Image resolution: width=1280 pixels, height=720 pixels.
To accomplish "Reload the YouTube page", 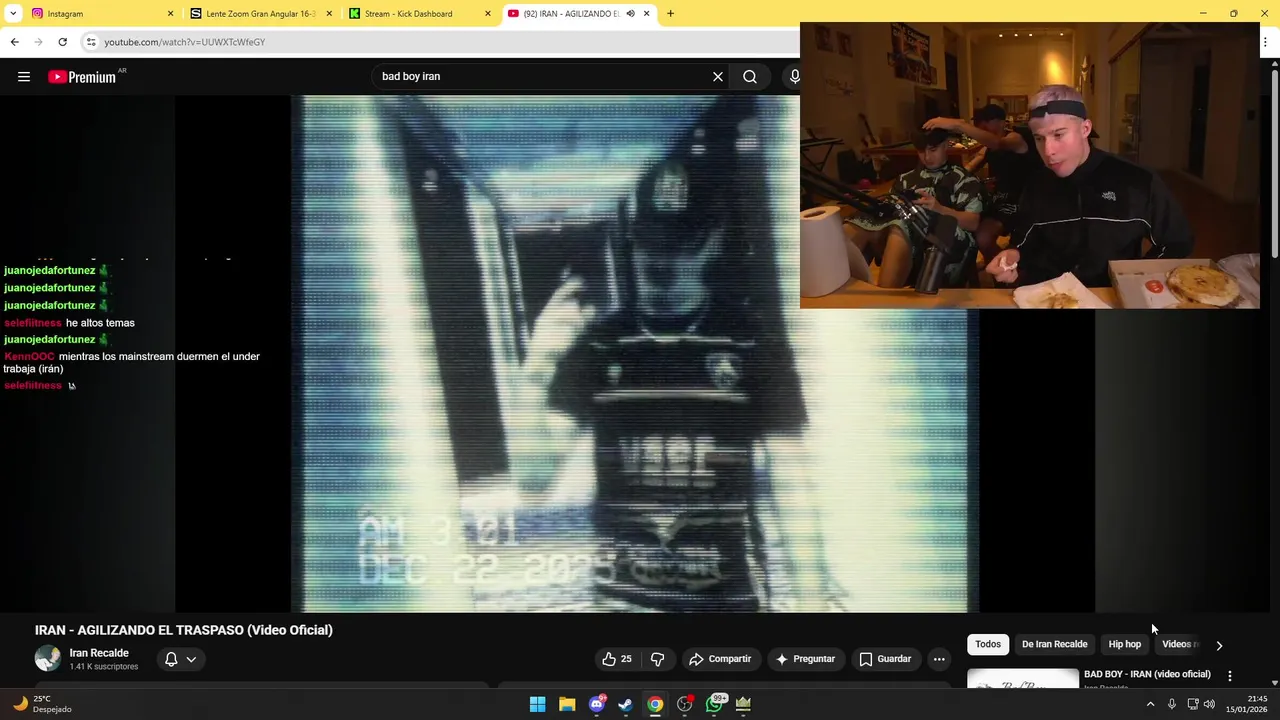I will [62, 42].
